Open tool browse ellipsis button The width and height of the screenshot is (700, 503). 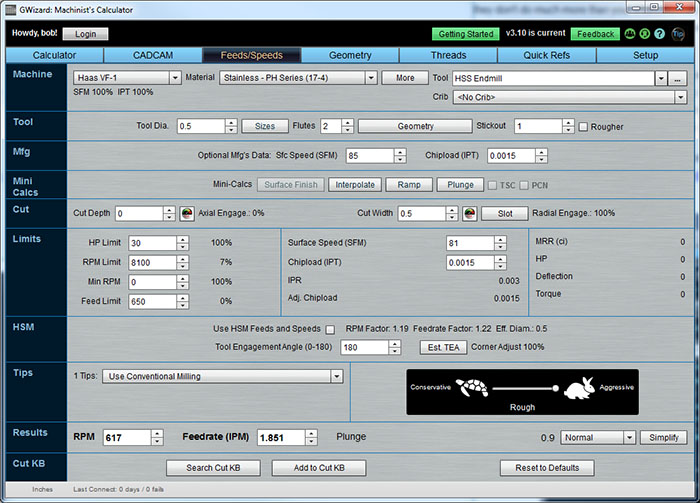point(677,79)
